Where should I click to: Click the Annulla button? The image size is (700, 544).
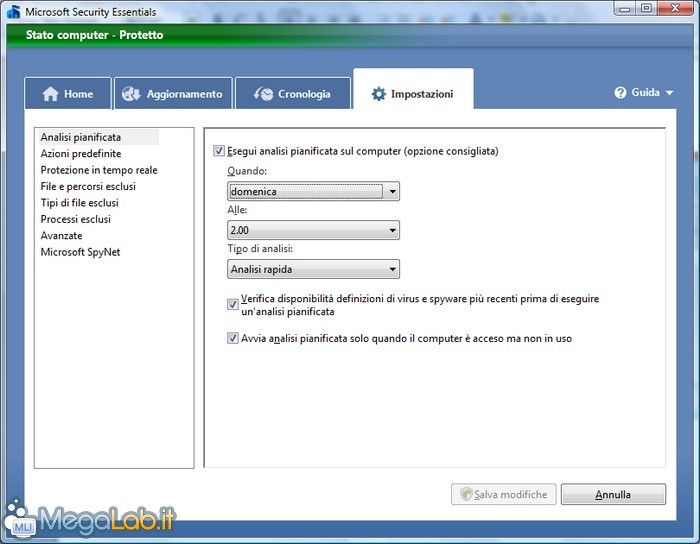[613, 494]
